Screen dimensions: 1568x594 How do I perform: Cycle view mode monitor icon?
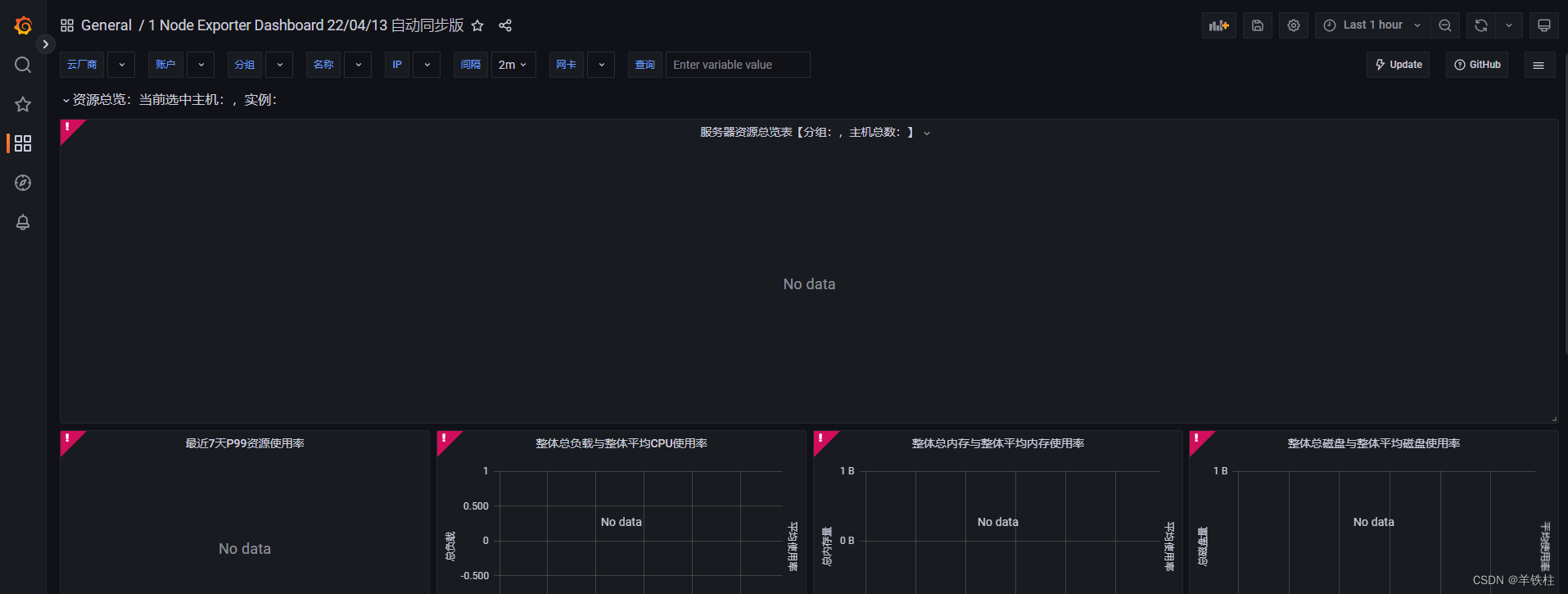click(1544, 25)
